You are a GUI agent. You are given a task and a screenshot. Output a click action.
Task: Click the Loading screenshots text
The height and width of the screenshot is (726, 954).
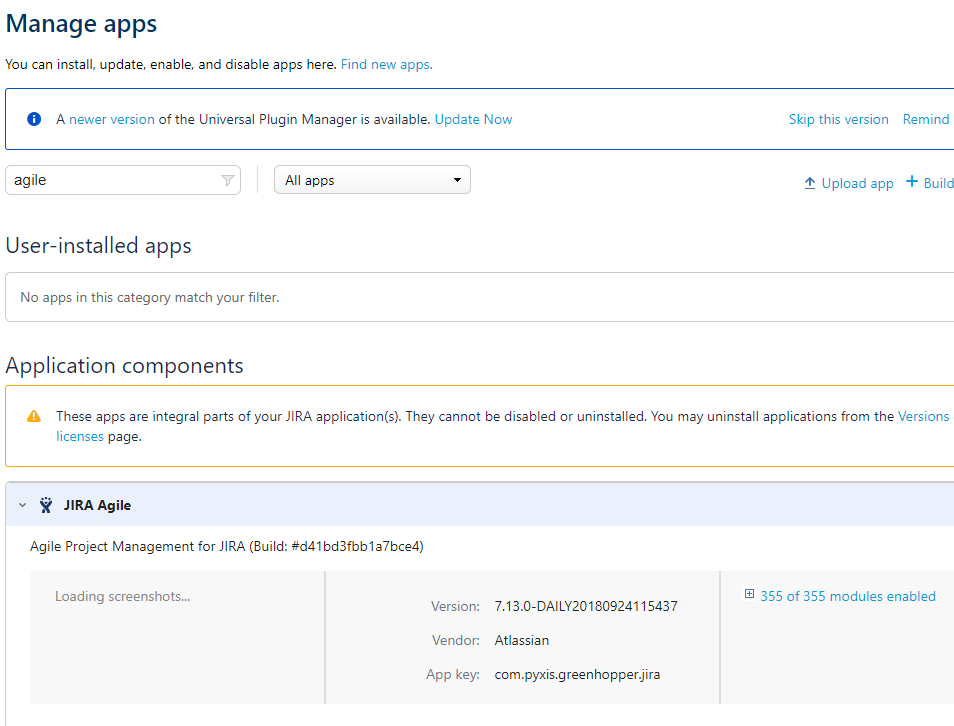122,596
